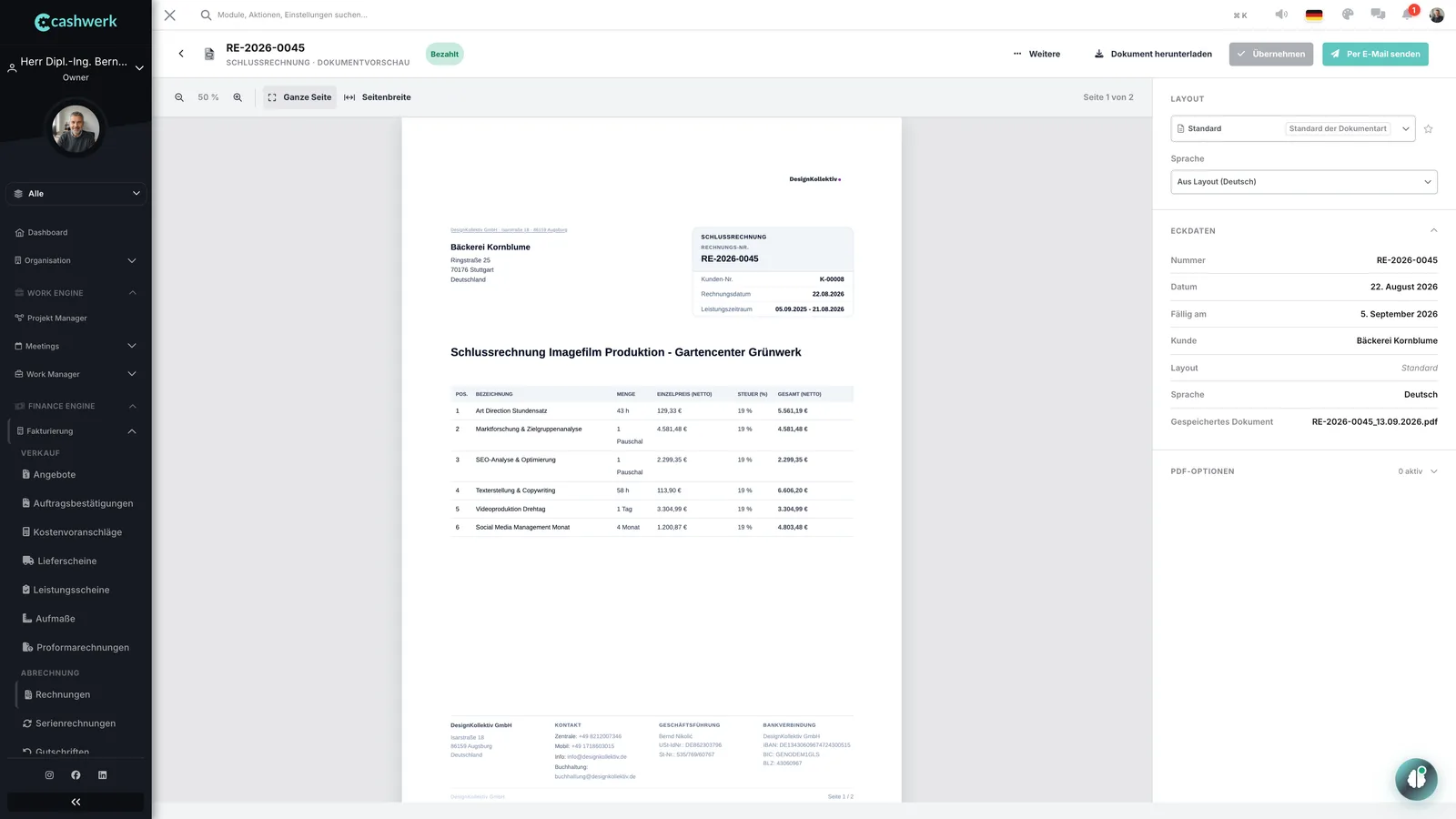The image size is (1456, 819).
Task: Open the Instagram link in sidebar footer
Action: tap(49, 775)
